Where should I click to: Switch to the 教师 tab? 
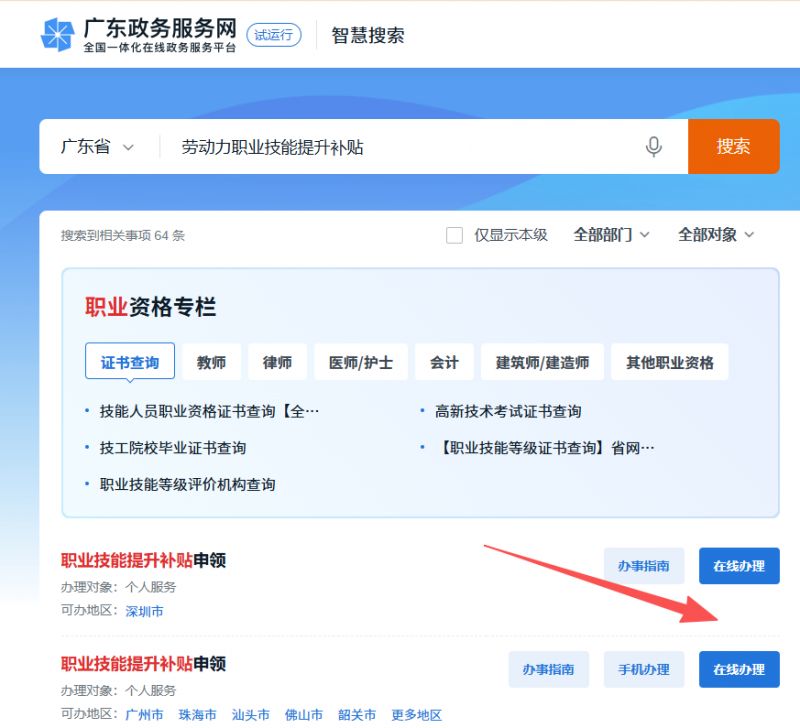[x=211, y=362]
